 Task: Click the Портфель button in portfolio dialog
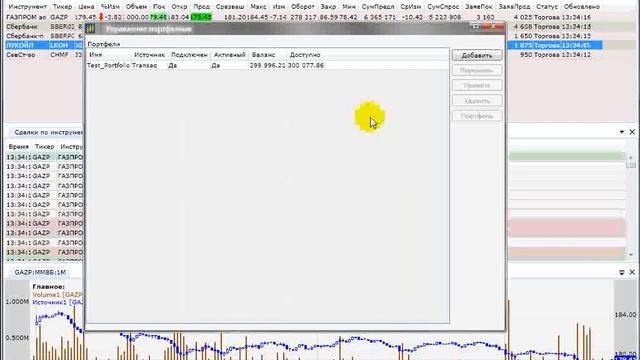coord(477,116)
